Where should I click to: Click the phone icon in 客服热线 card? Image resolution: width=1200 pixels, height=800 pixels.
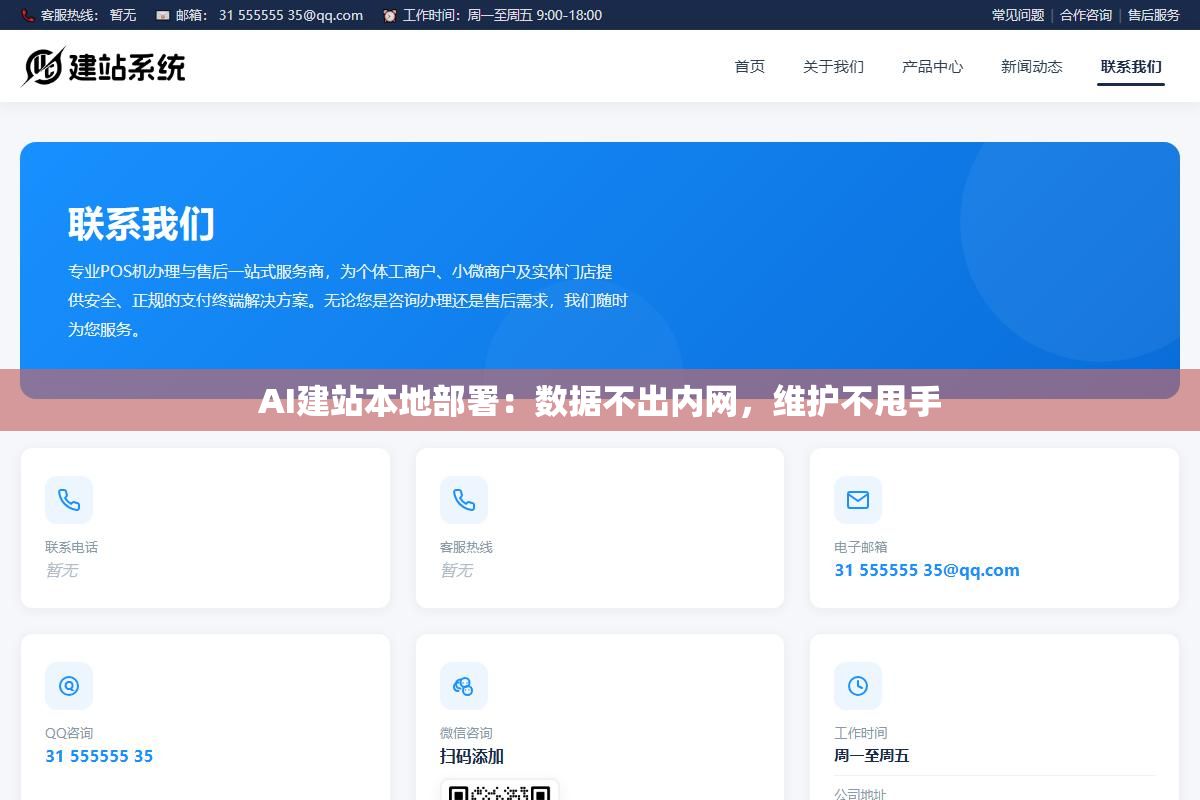pyautogui.click(x=464, y=500)
